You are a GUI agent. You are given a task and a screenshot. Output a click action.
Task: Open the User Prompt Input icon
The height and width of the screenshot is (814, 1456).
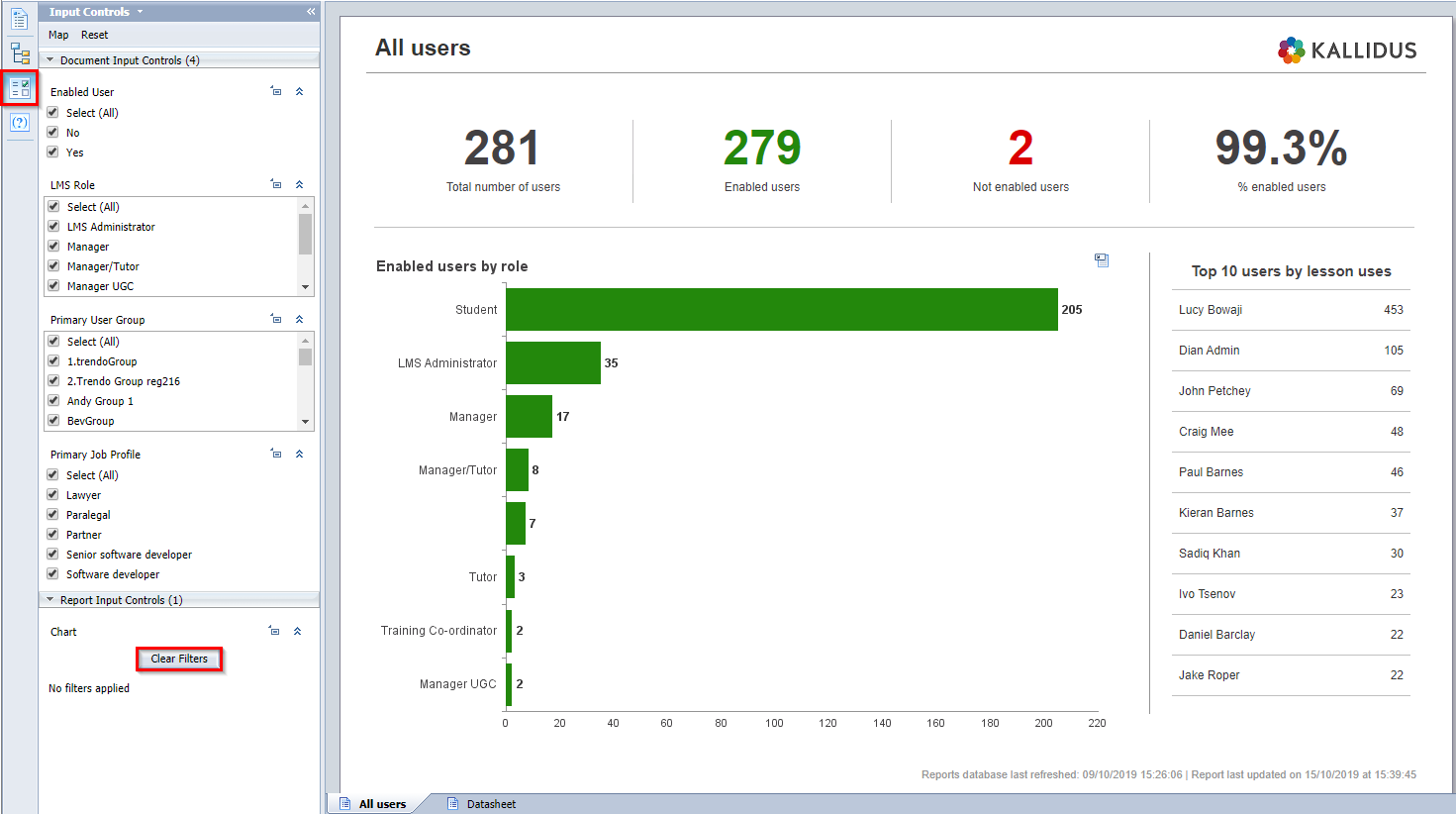[20, 123]
